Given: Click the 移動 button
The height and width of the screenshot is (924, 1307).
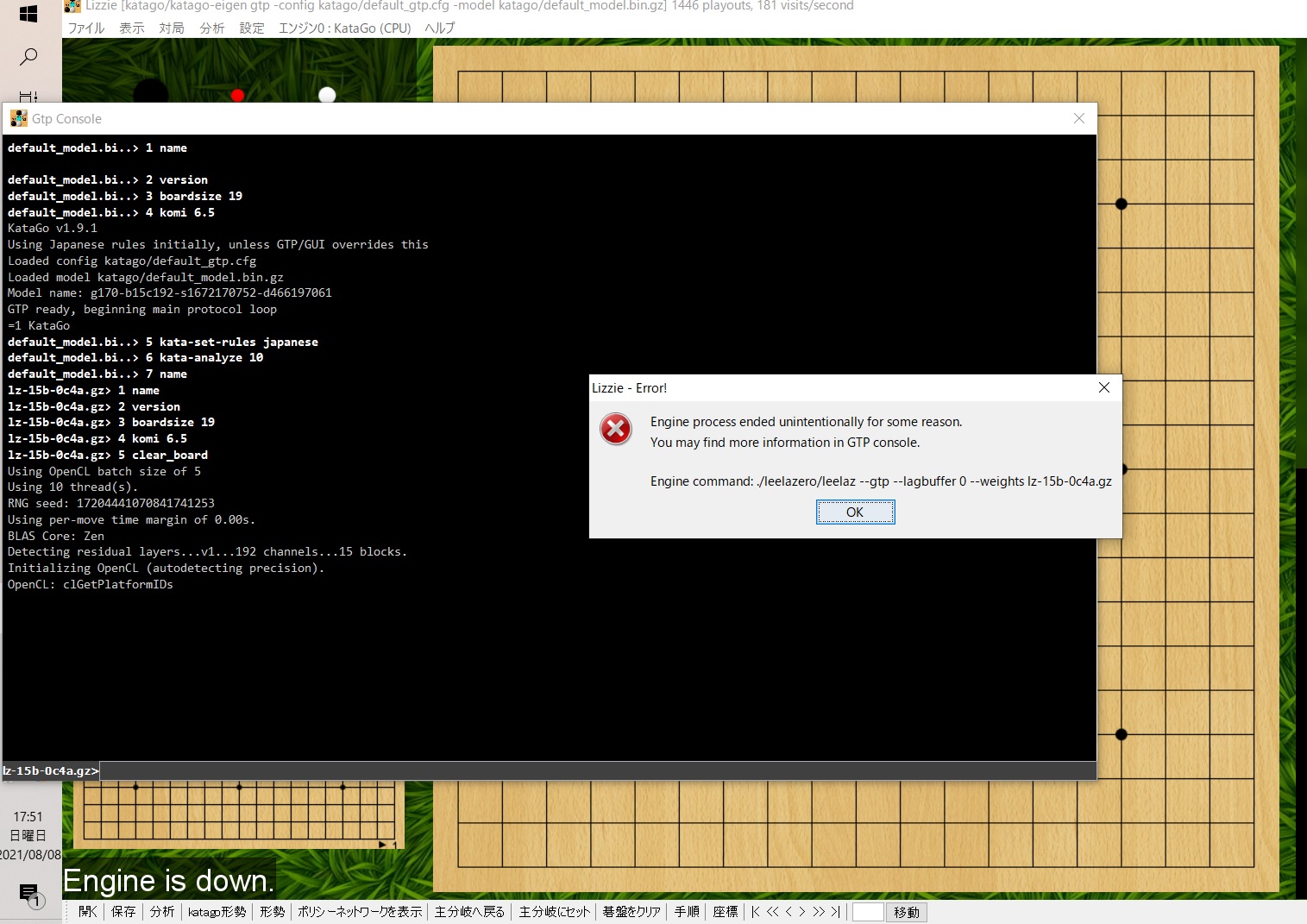Looking at the screenshot, I should click(907, 912).
